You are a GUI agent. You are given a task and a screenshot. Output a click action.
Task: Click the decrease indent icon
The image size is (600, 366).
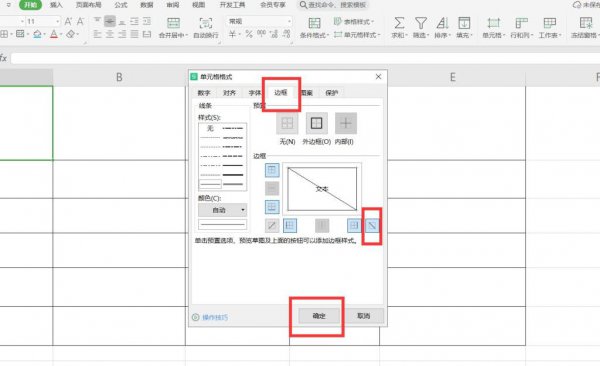point(134,21)
